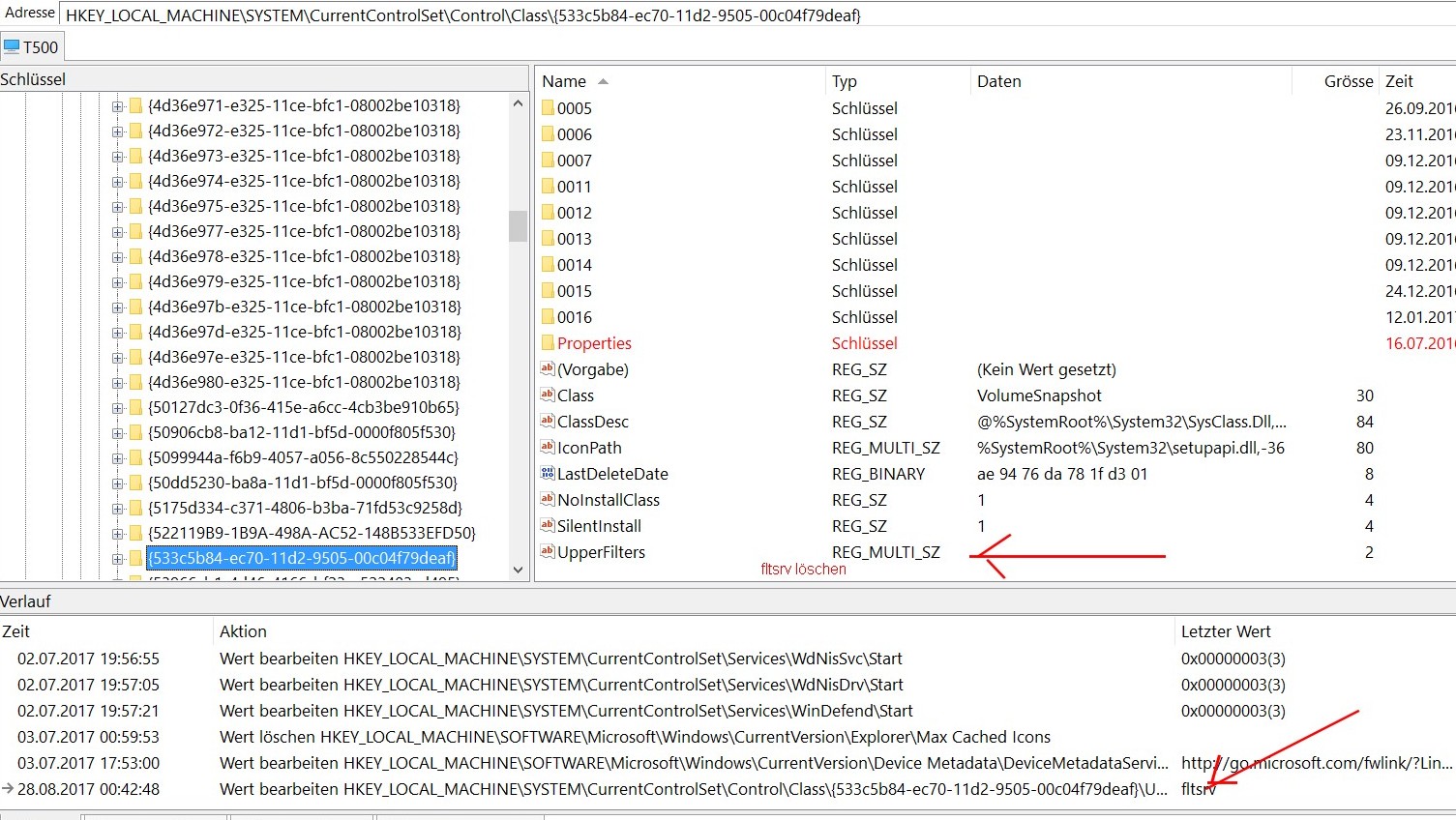Click the Properties key folder icon

[548, 342]
